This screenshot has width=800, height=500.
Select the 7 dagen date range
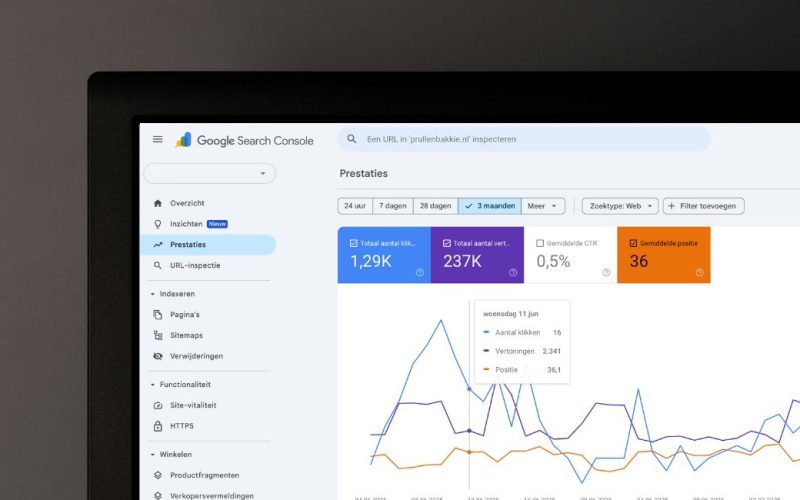tap(393, 206)
